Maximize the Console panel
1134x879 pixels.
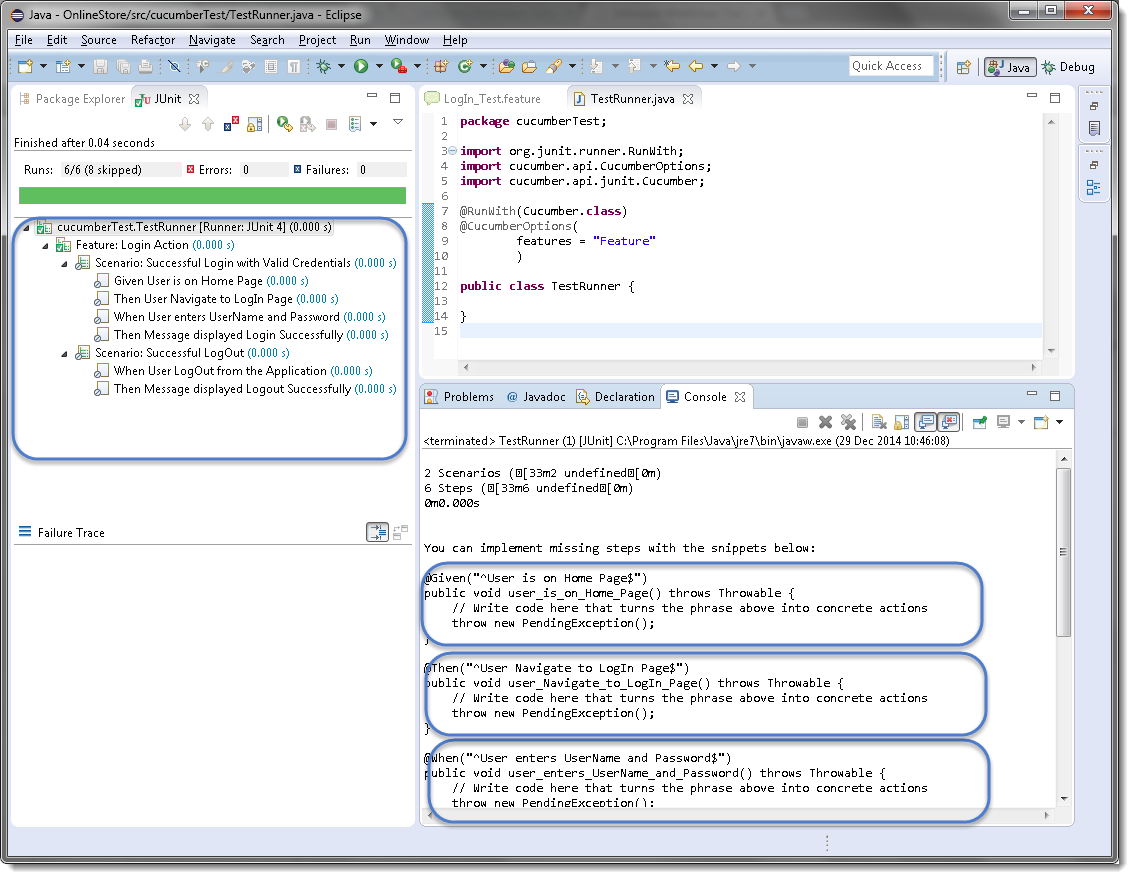(1055, 396)
